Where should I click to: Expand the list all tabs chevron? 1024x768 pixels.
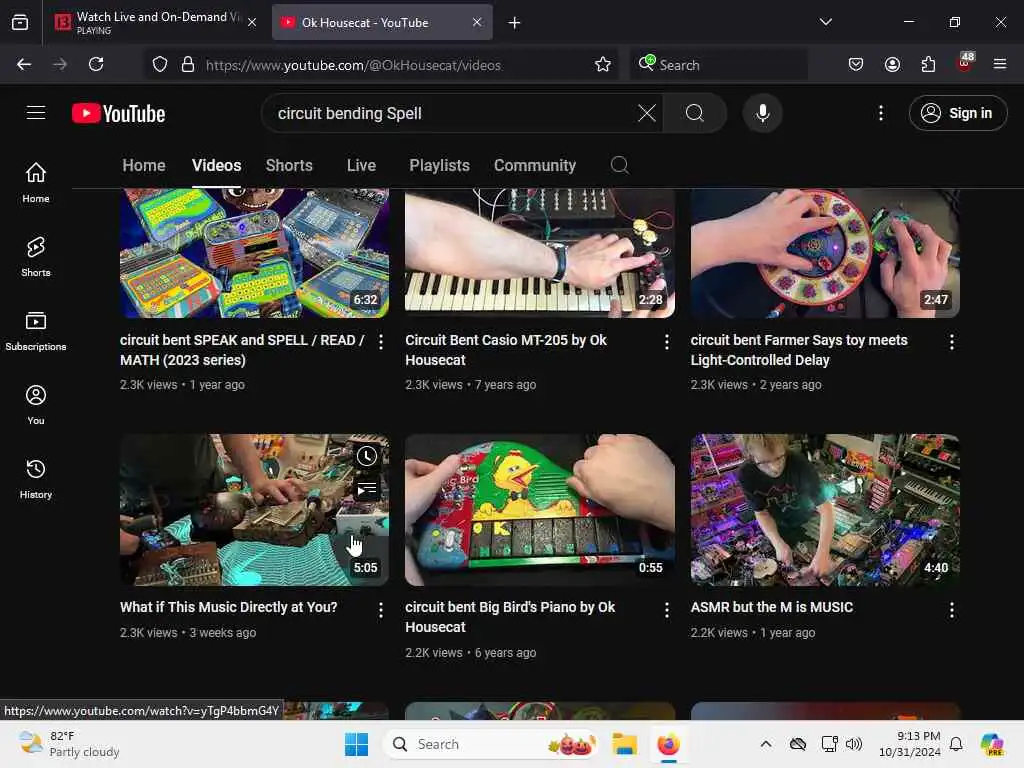[825, 22]
